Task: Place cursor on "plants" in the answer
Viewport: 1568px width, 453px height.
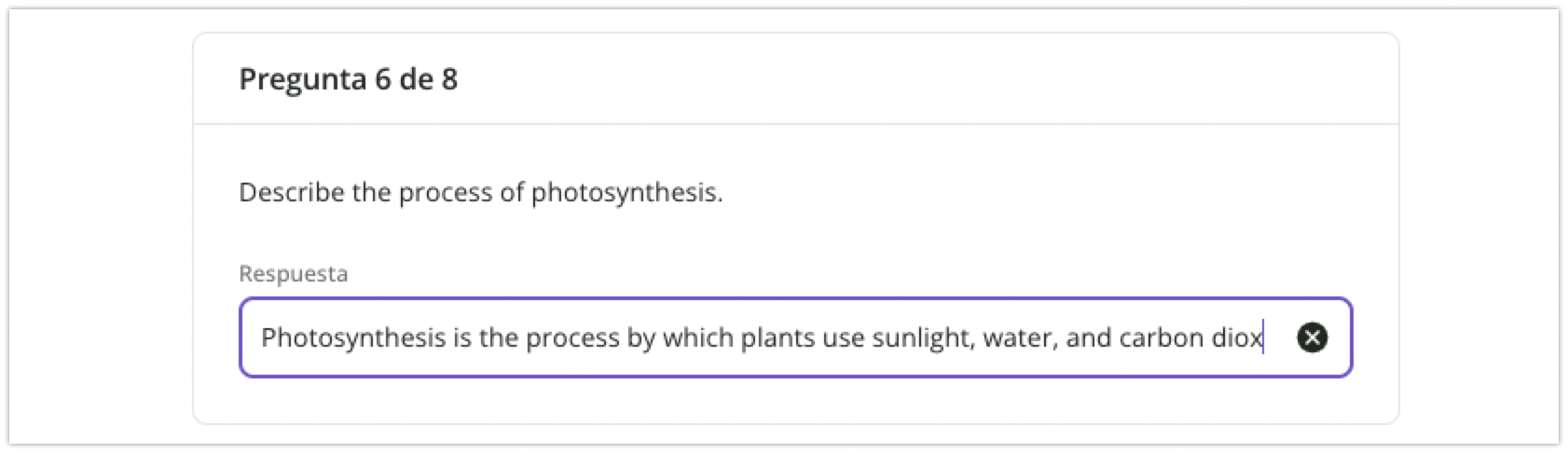Action: click(777, 337)
